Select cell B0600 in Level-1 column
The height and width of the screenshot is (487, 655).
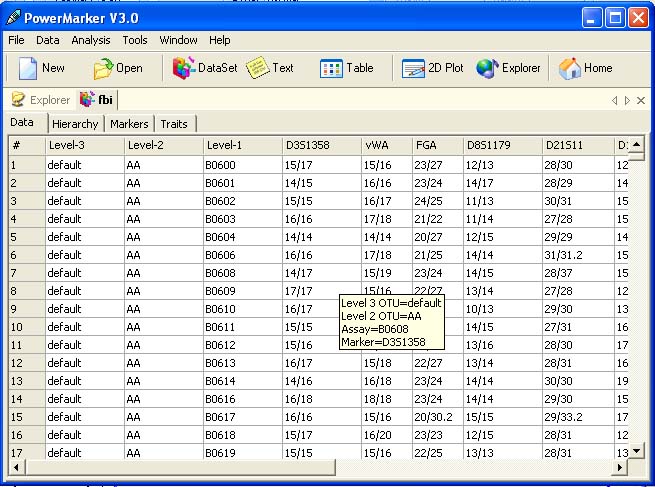[x=243, y=165]
